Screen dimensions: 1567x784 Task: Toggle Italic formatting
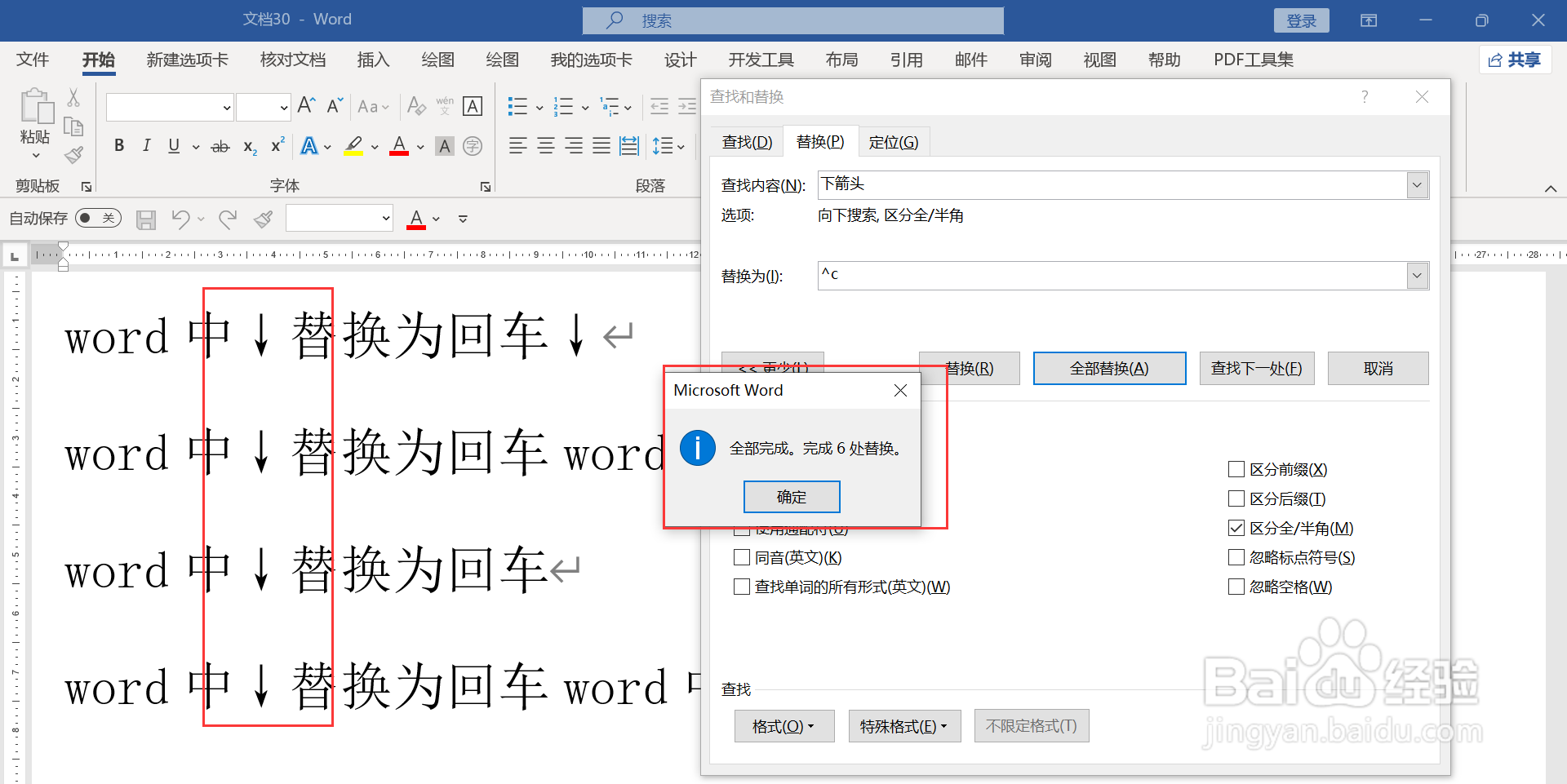click(x=146, y=146)
